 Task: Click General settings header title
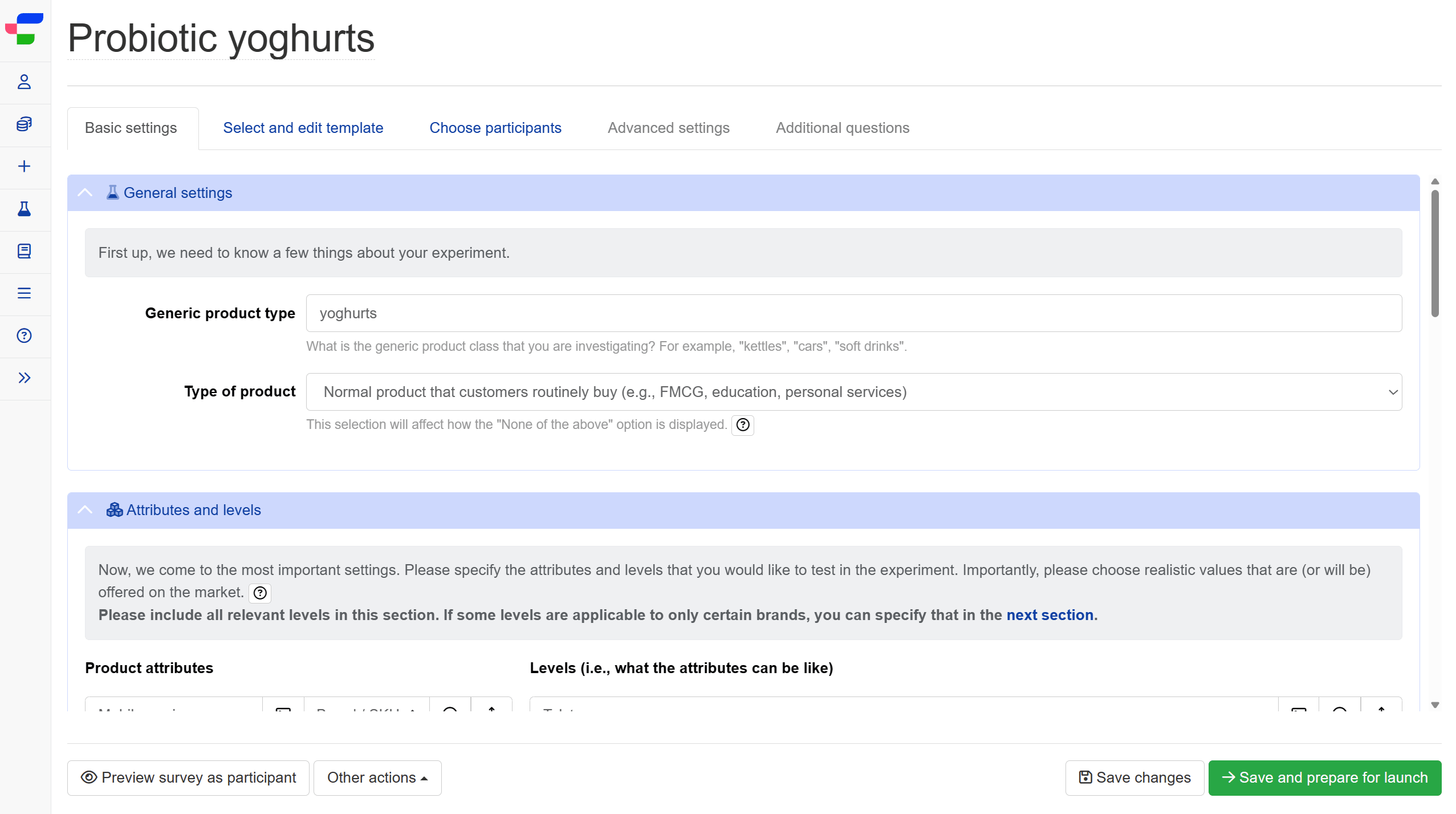tap(178, 193)
